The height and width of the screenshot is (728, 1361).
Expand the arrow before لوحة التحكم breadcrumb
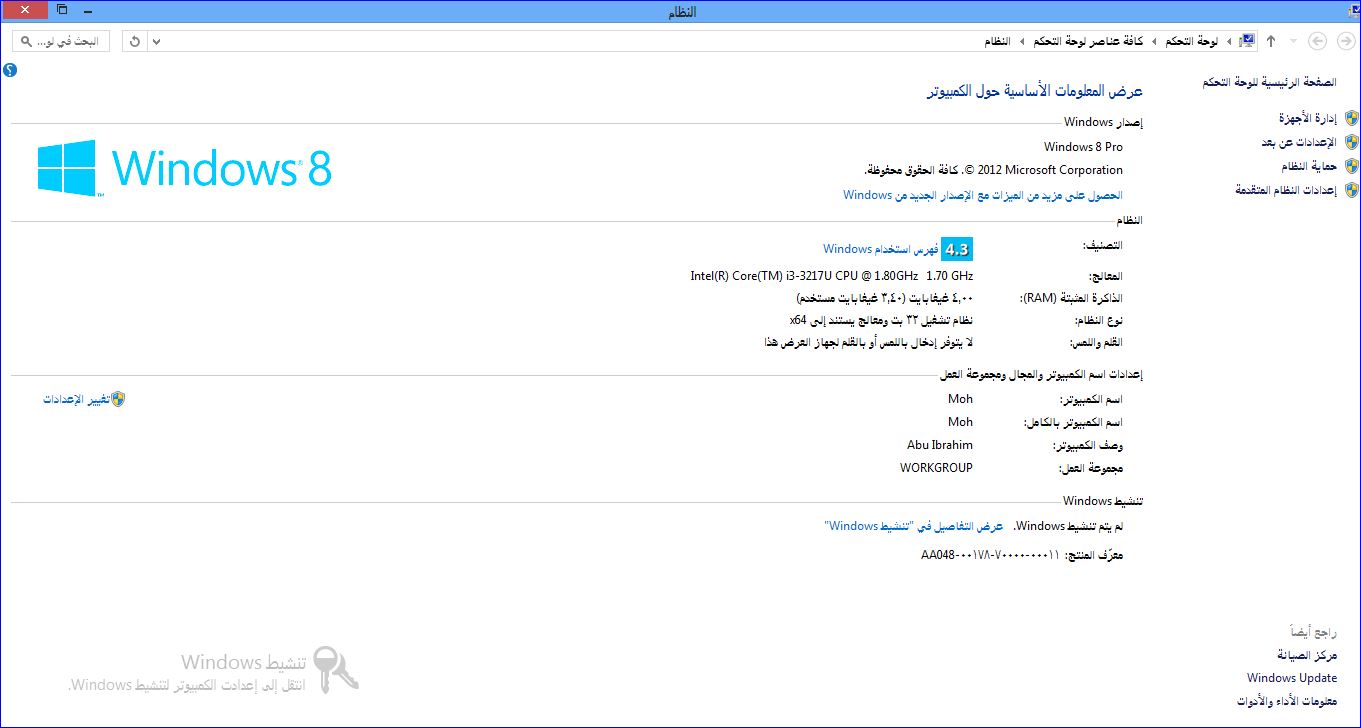pos(1228,41)
